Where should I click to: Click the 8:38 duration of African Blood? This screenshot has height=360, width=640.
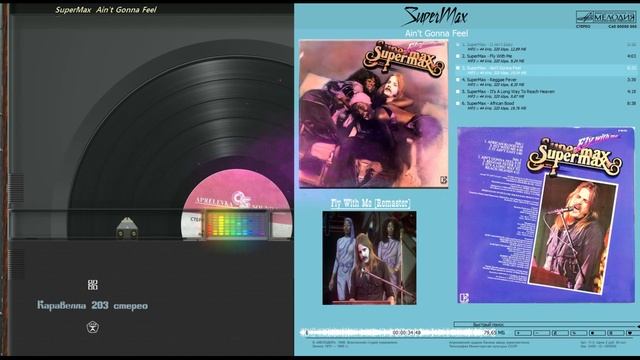(x=631, y=103)
